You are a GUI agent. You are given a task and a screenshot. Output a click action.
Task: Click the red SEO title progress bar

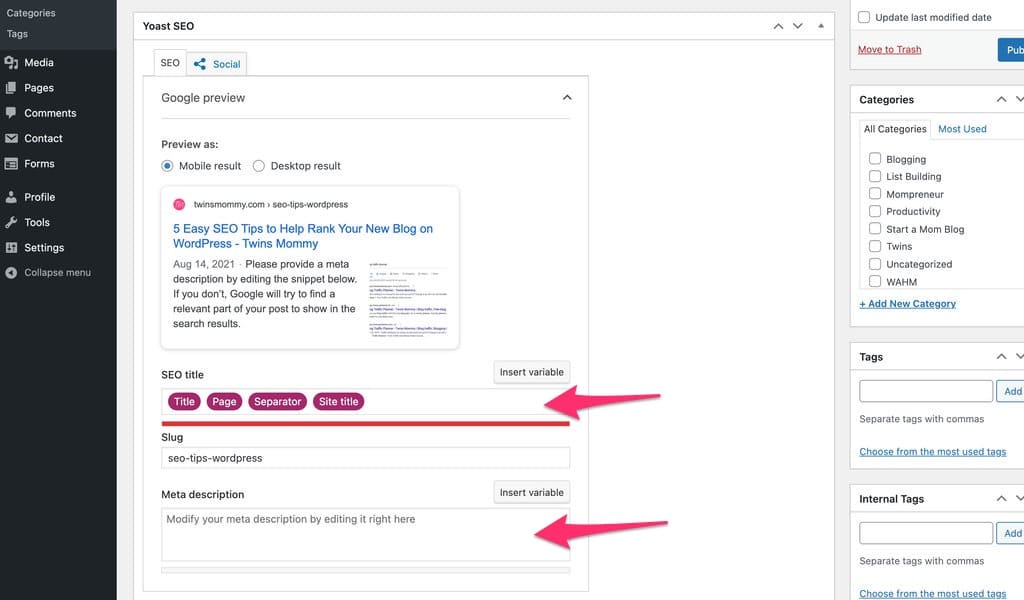coord(365,423)
